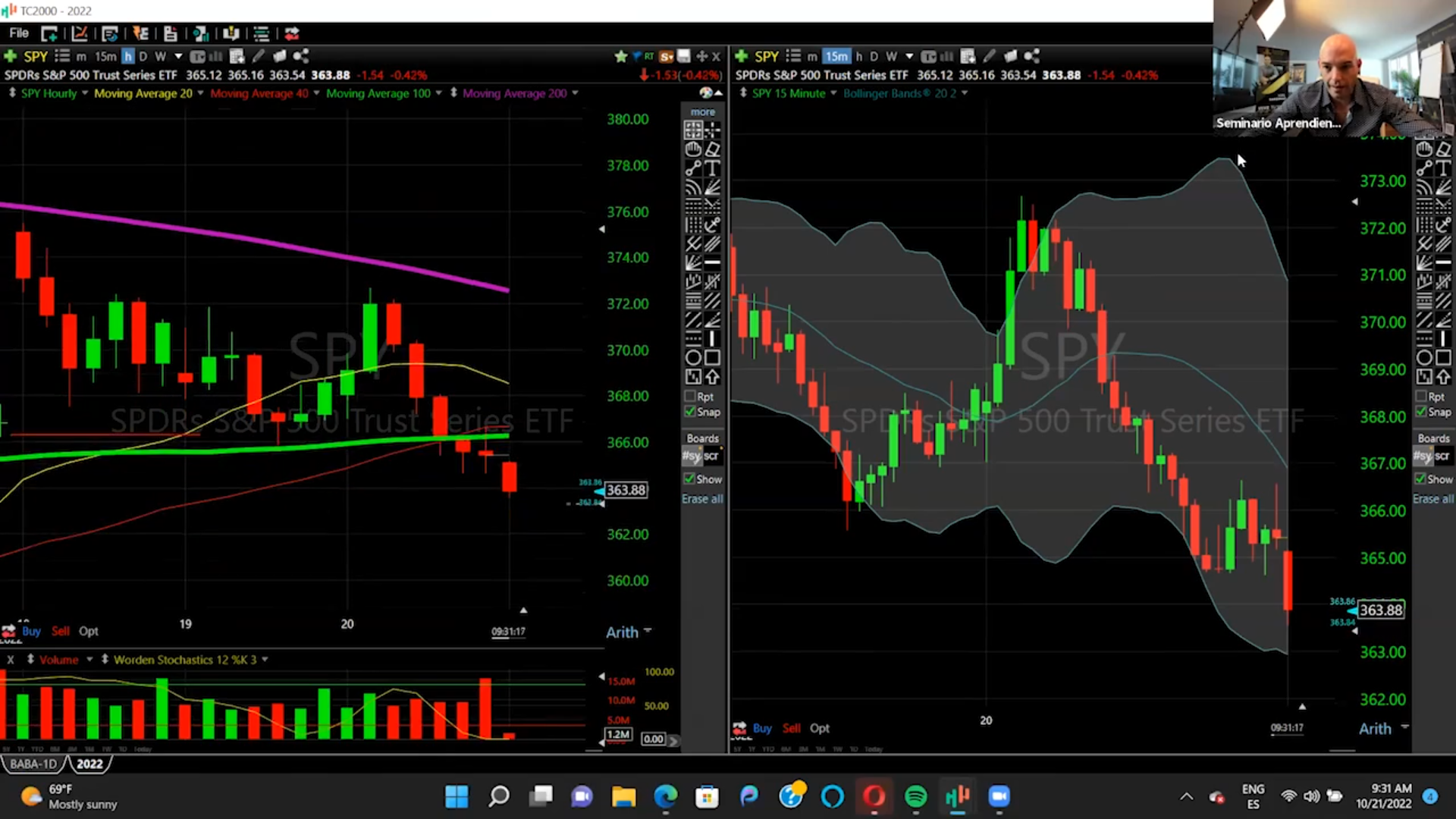1456x819 pixels.
Task: Select the Fibonacci arcs tool in left chart
Action: [x=693, y=187]
